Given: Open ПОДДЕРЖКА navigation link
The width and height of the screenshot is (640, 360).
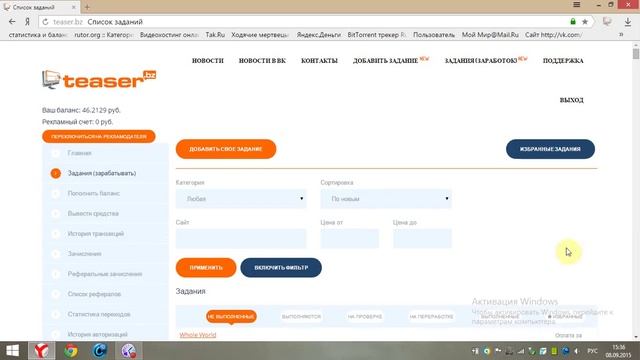Looking at the screenshot, I should (x=563, y=60).
